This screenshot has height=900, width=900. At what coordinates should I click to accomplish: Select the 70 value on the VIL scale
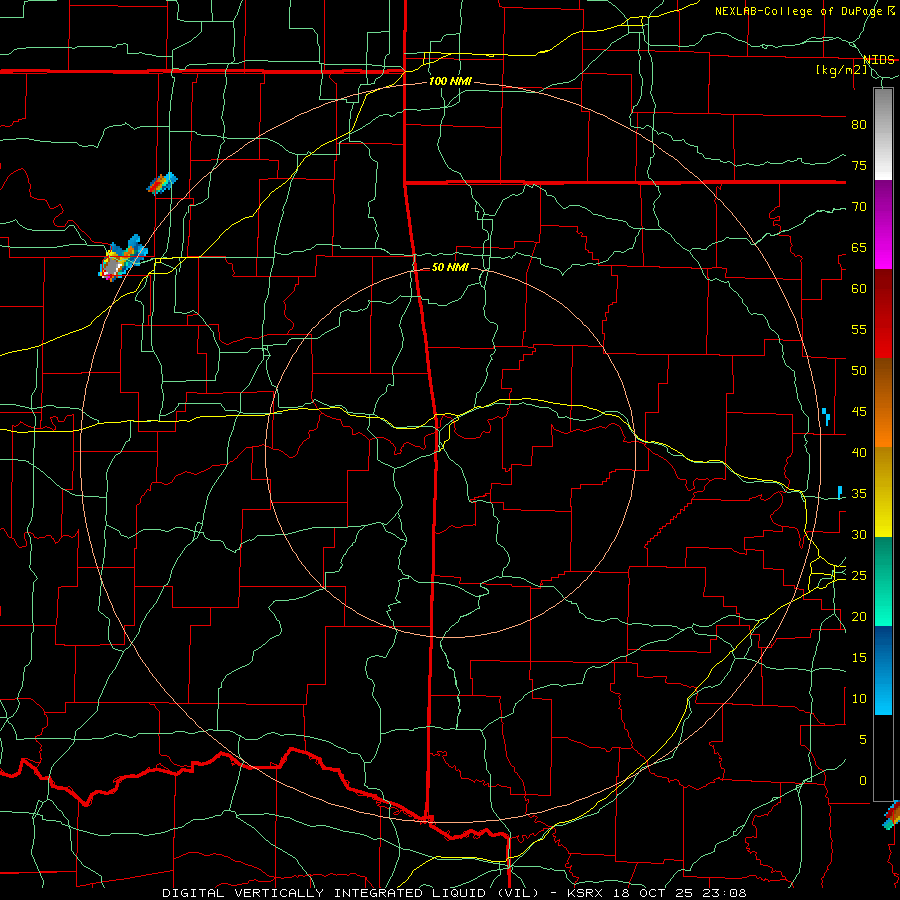859,207
